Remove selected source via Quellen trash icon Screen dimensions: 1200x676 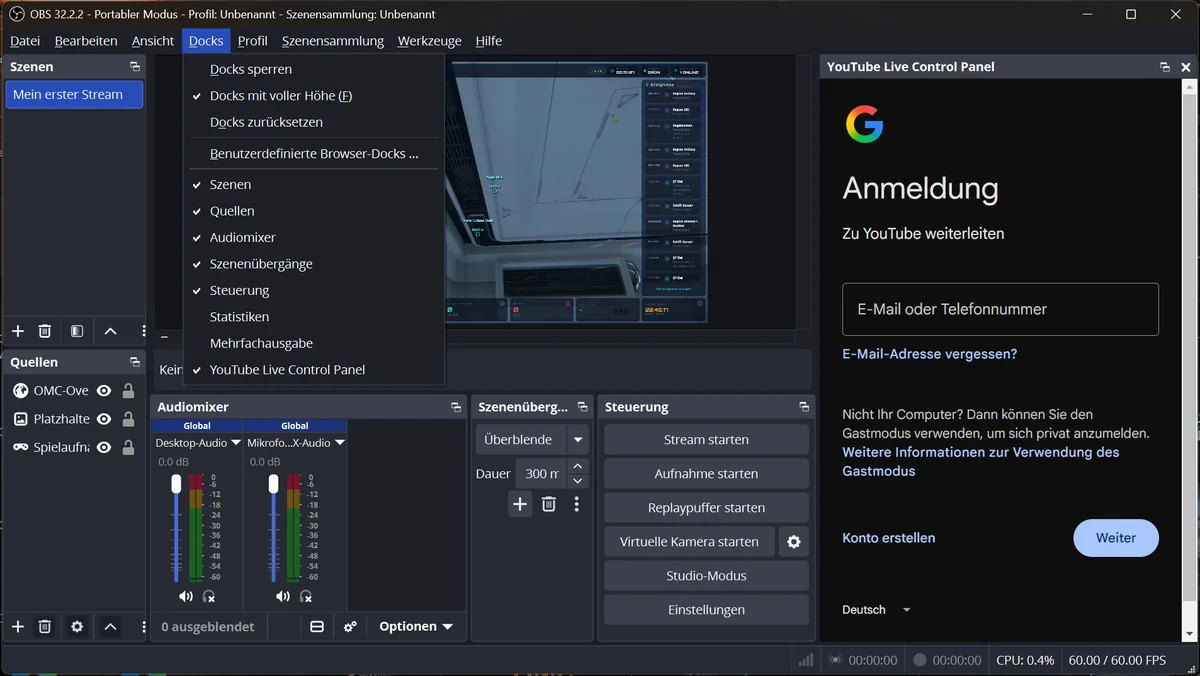pyautogui.click(x=45, y=627)
